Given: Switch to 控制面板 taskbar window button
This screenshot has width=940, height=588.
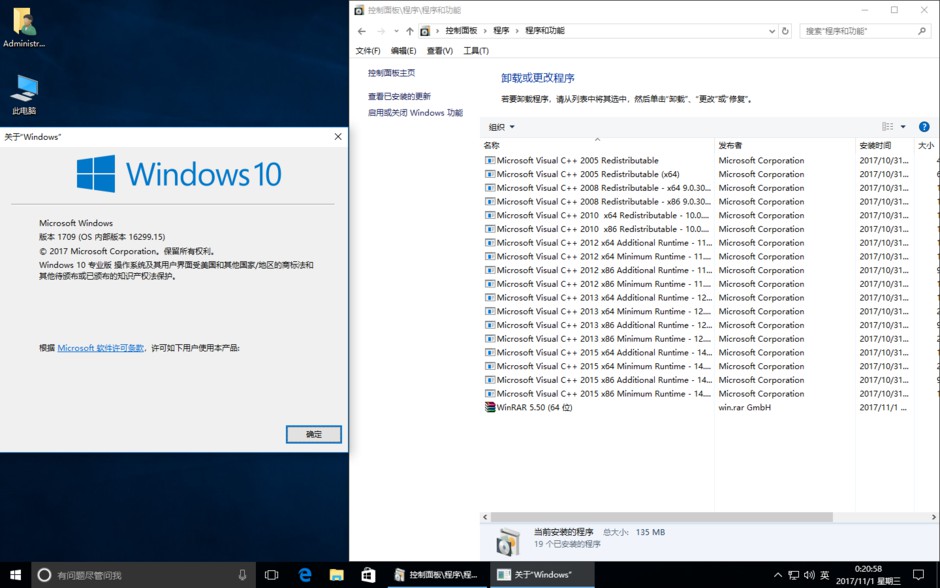Looking at the screenshot, I should pyautogui.click(x=436, y=575).
